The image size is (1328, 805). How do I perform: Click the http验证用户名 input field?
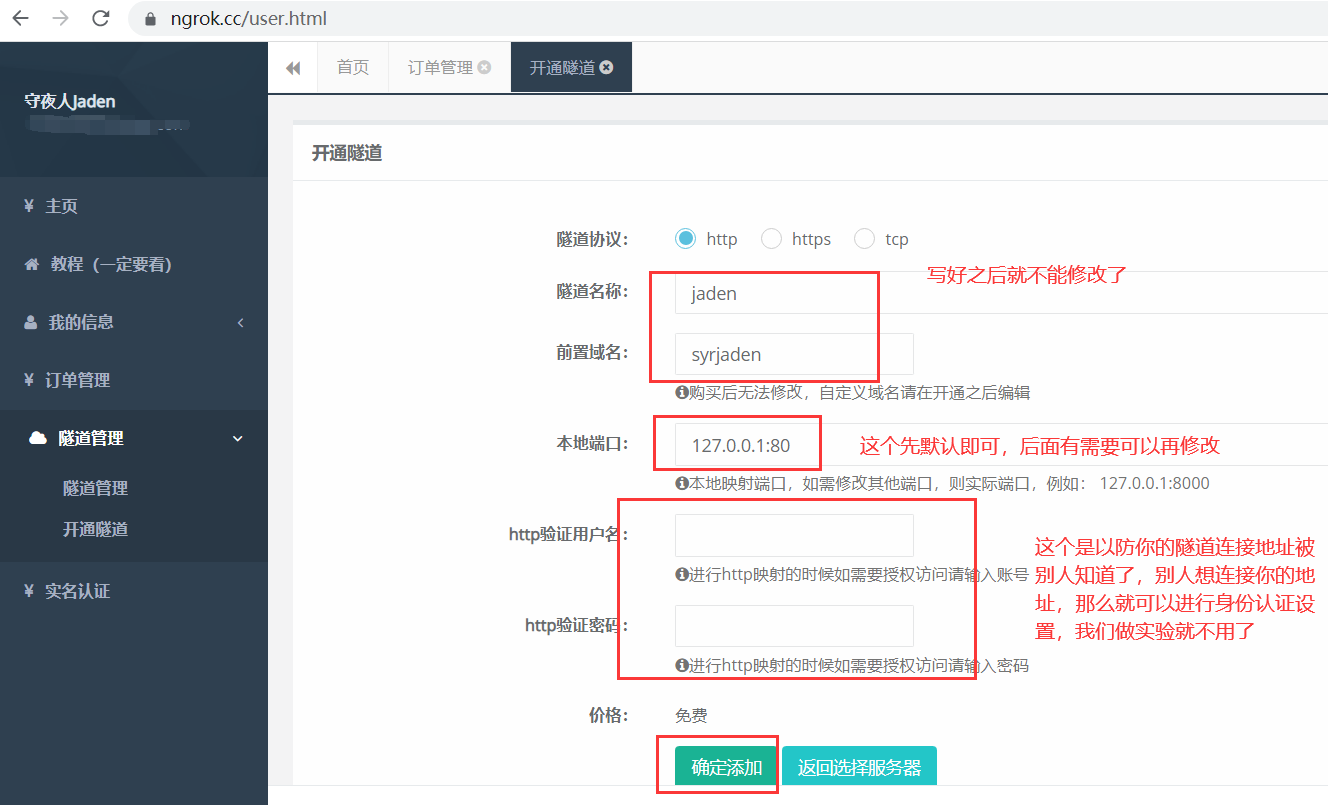[794, 535]
